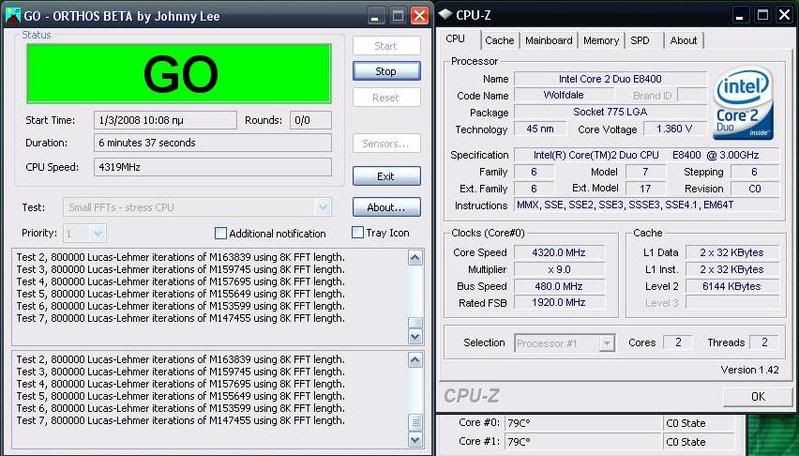The height and width of the screenshot is (456, 799).
Task: Click lower log scrollbar up arrow
Action: [415, 360]
